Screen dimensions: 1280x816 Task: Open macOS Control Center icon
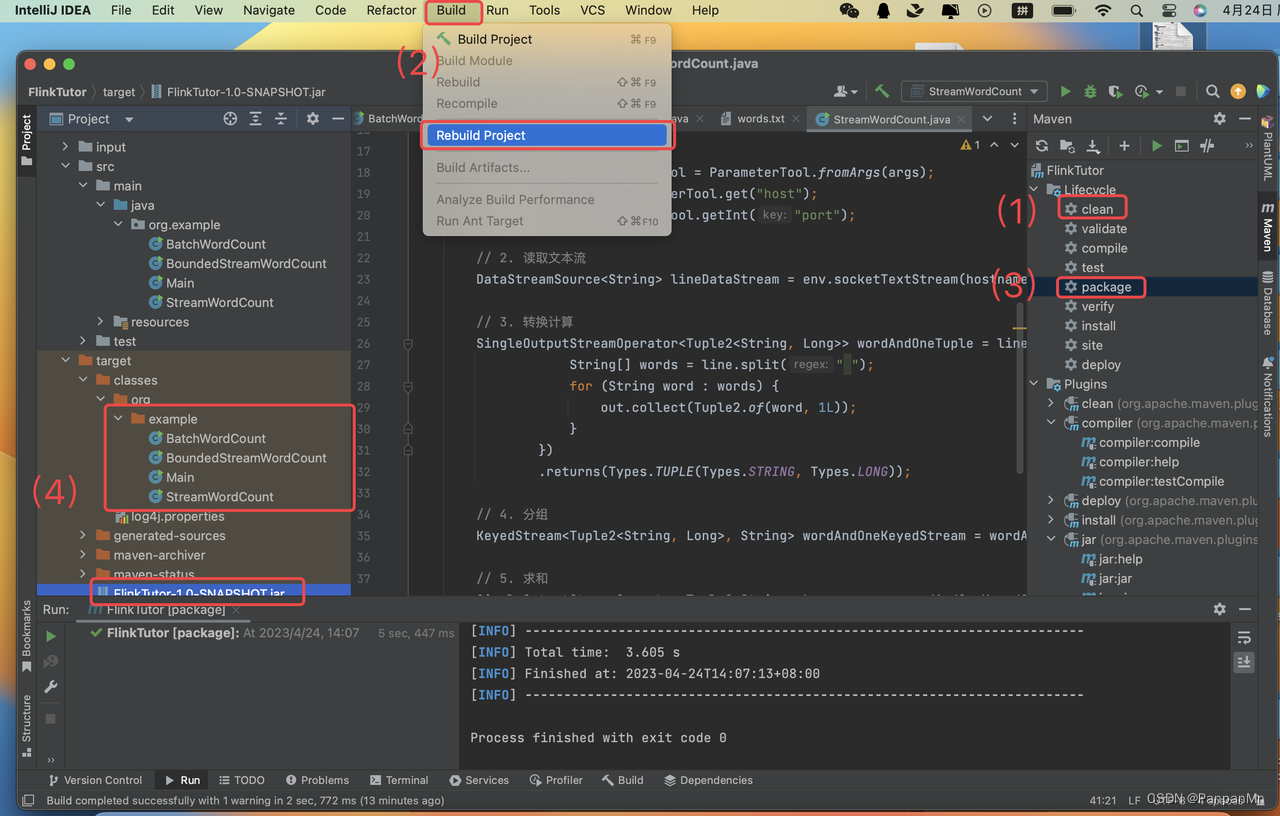pos(1169,10)
